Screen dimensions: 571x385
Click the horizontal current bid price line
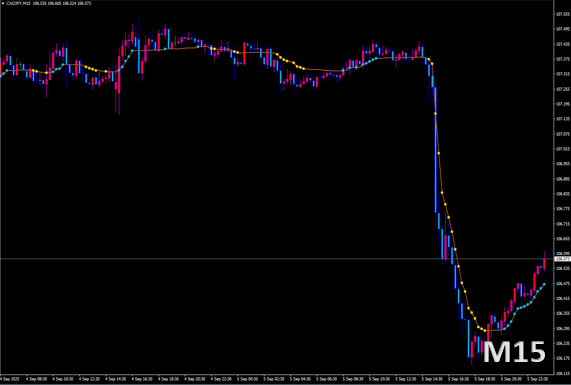coord(277,259)
